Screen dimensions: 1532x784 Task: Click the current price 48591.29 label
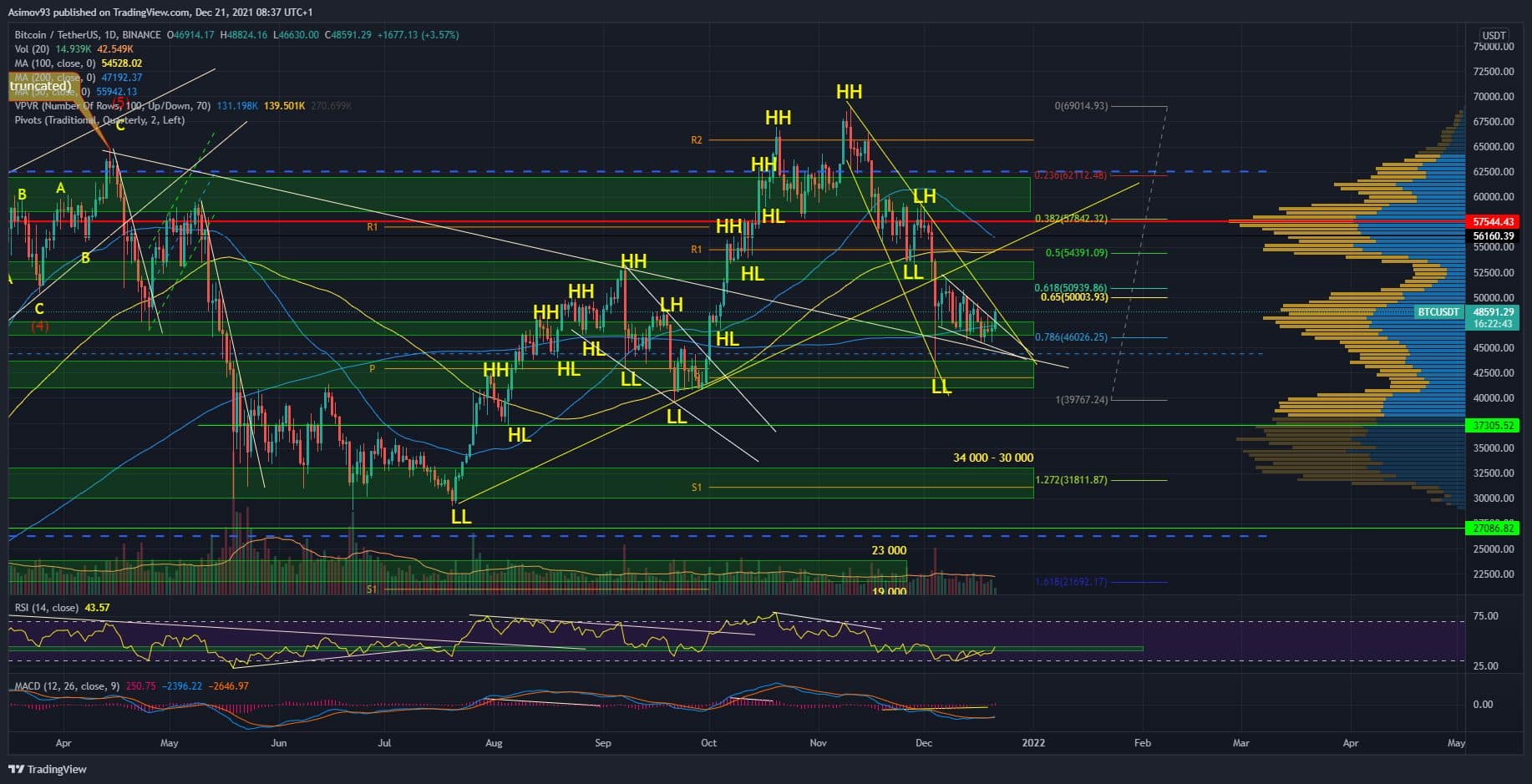[x=1493, y=312]
